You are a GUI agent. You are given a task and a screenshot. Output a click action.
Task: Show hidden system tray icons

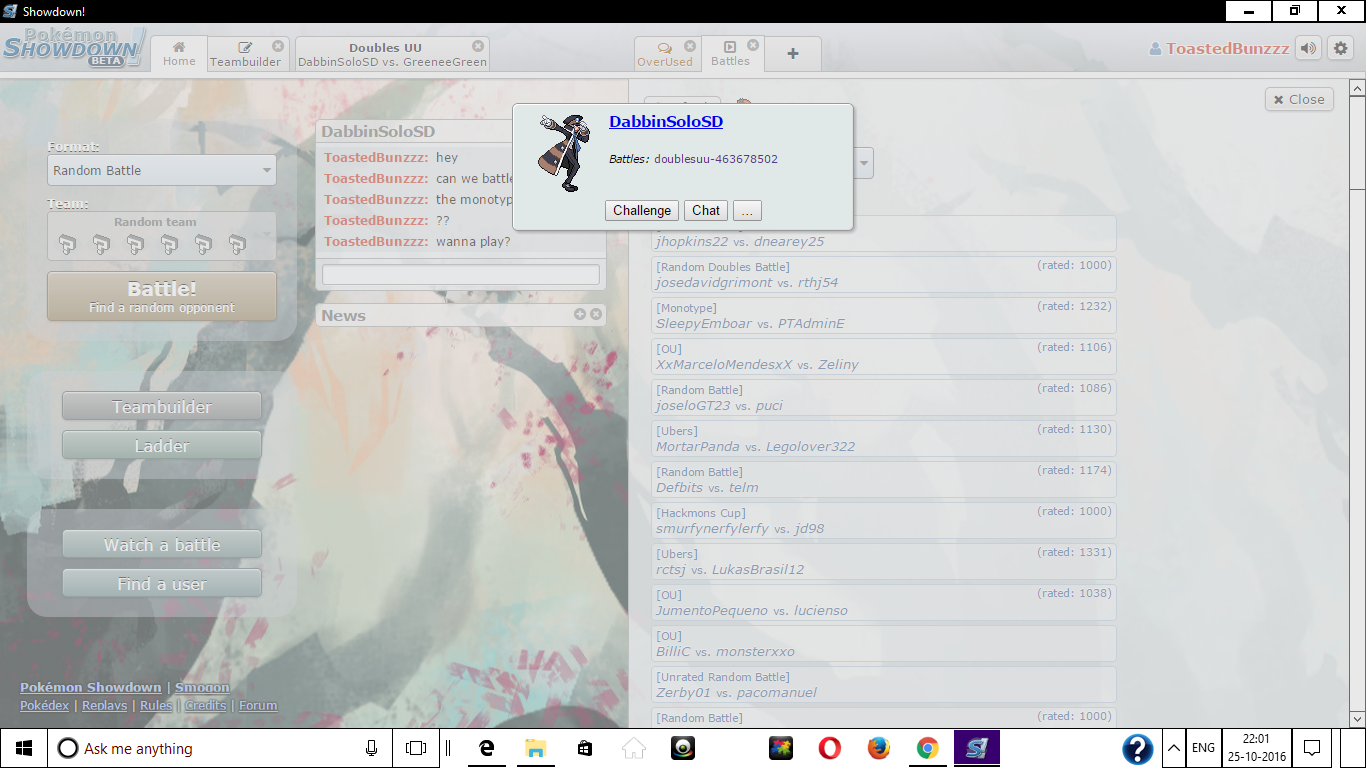pos(1172,748)
